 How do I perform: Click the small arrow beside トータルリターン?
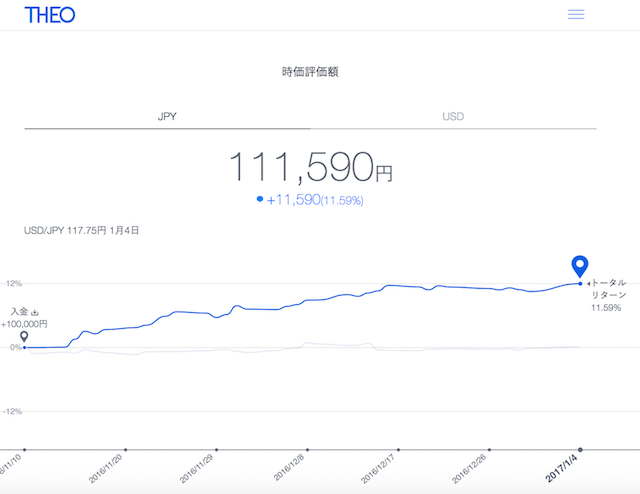pyautogui.click(x=589, y=283)
